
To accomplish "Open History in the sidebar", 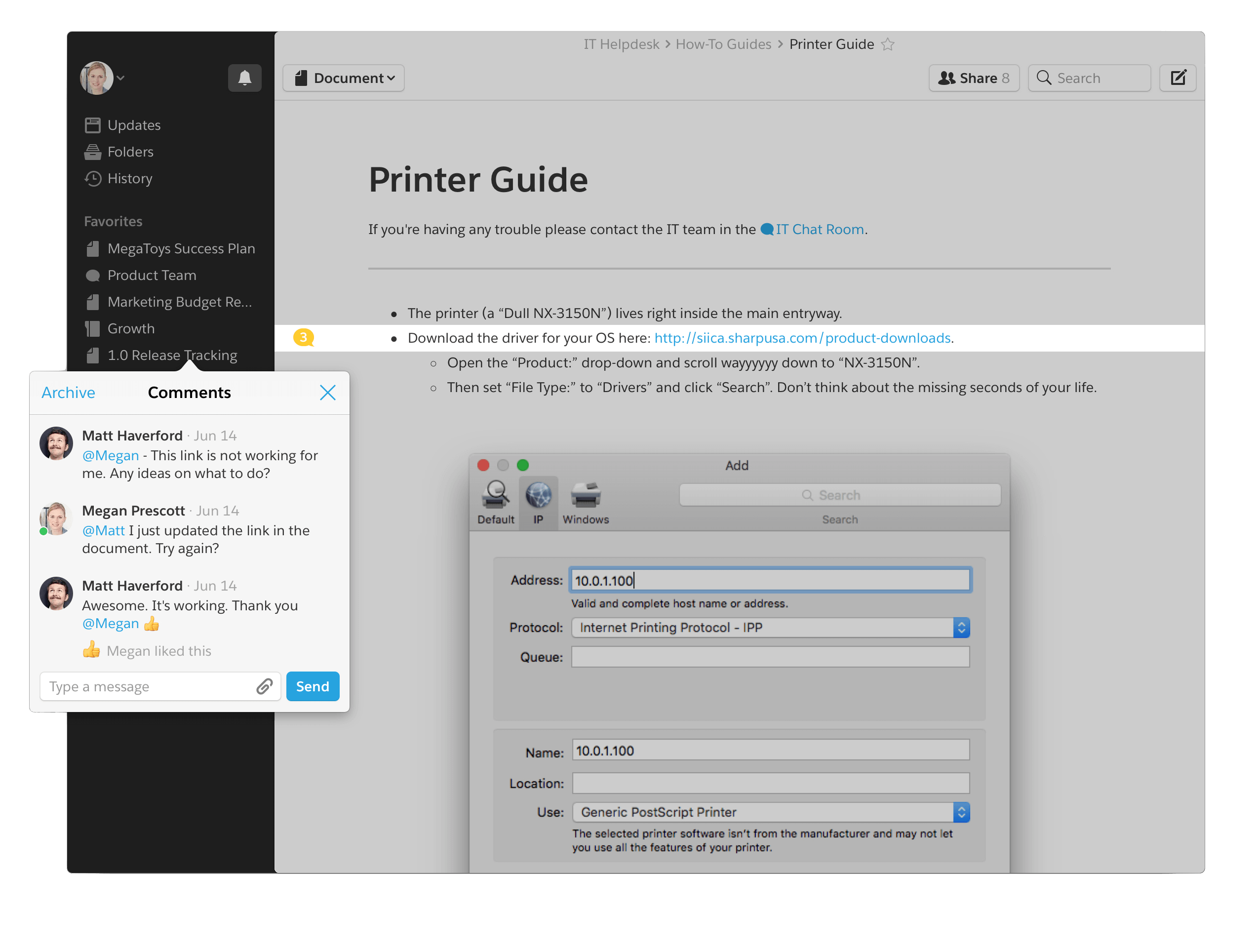I will tap(129, 178).
